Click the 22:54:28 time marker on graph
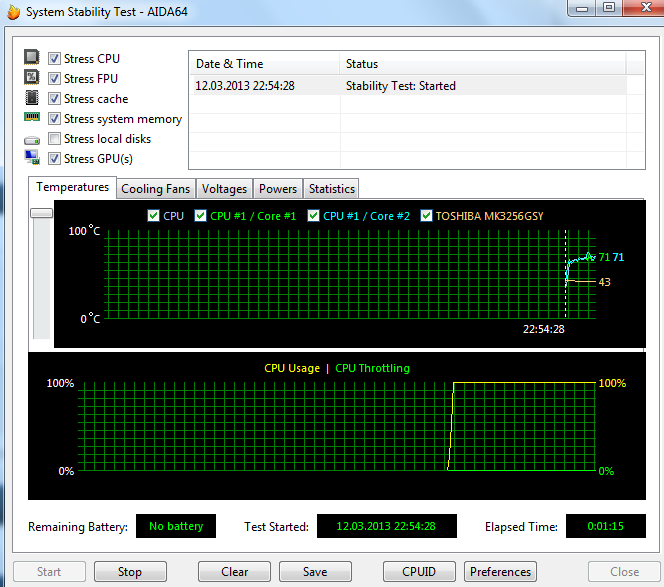Screen dimensions: 664x587 (x=544, y=329)
